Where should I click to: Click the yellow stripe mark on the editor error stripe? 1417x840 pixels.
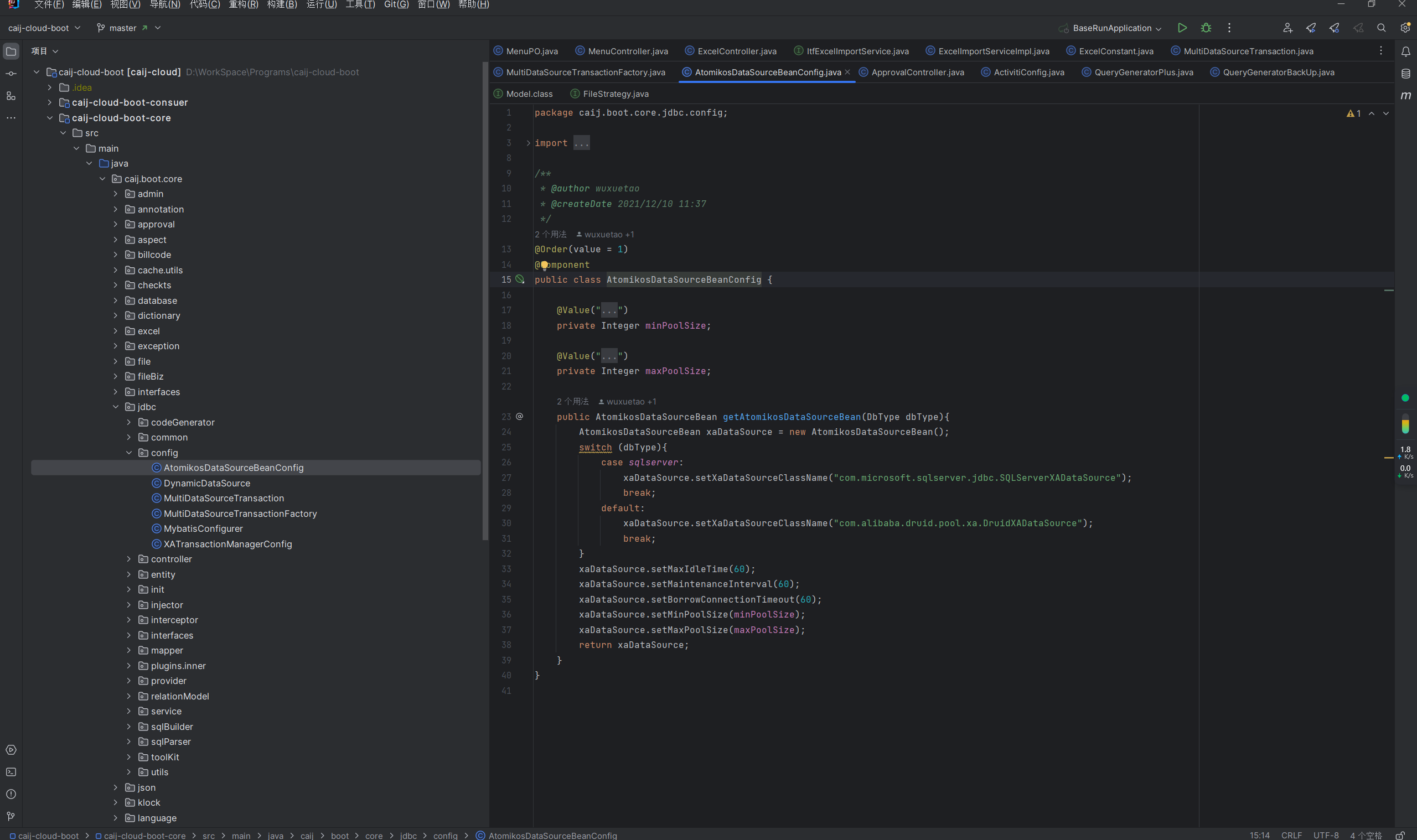click(1389, 458)
